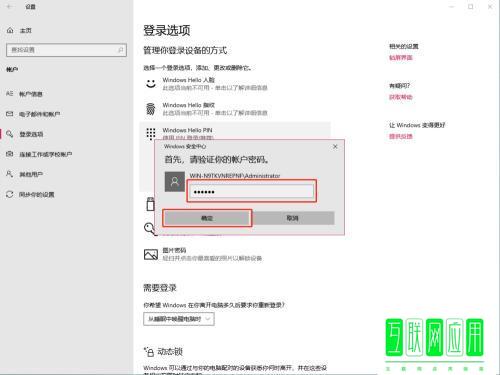
Task: Open the 主页 home icon
Action: (x=10, y=30)
